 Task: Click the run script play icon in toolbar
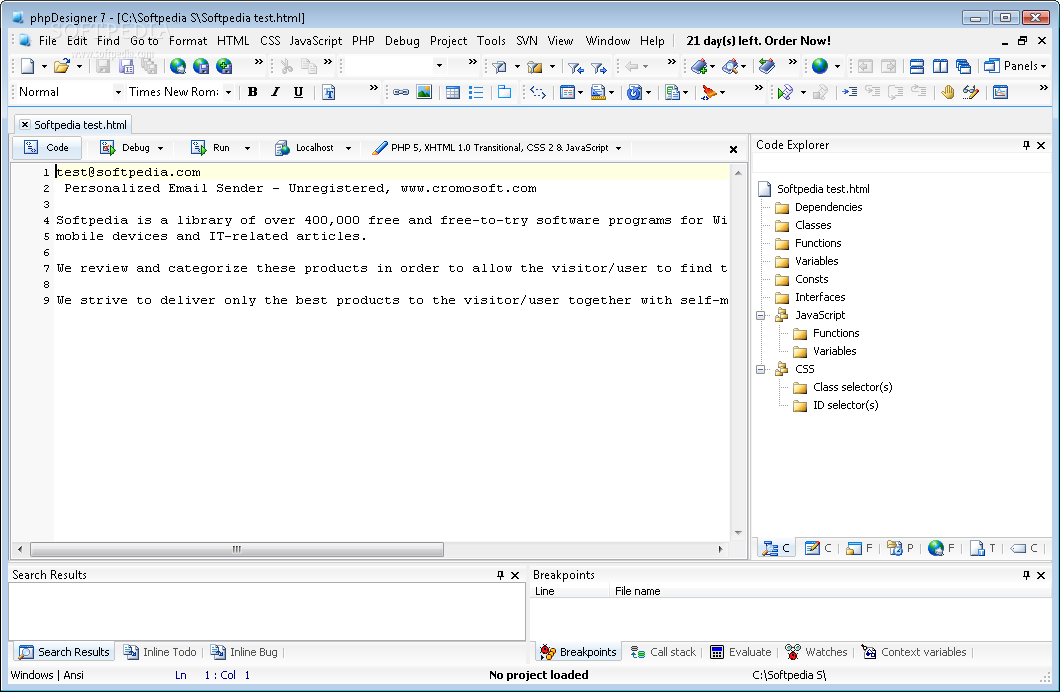pyautogui.click(x=784, y=92)
